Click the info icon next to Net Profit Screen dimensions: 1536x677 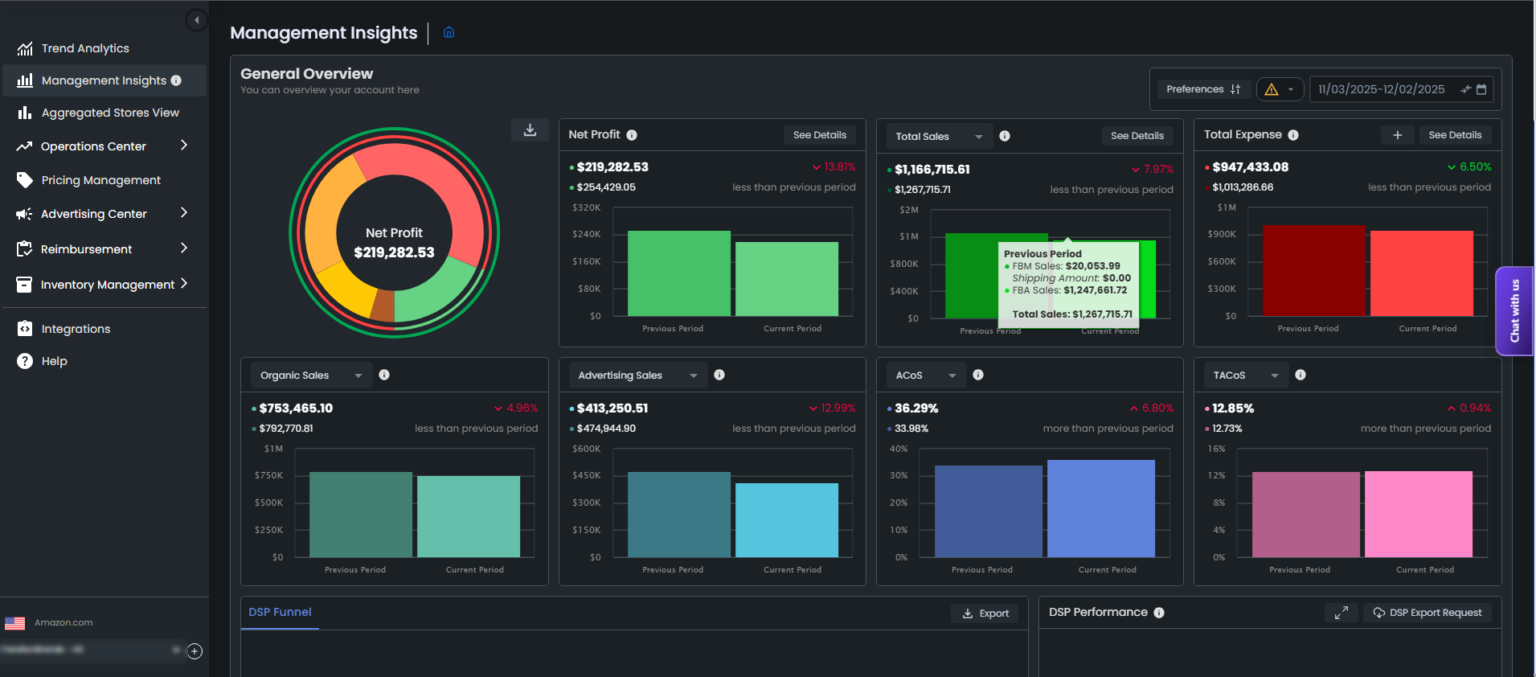pyautogui.click(x=632, y=135)
